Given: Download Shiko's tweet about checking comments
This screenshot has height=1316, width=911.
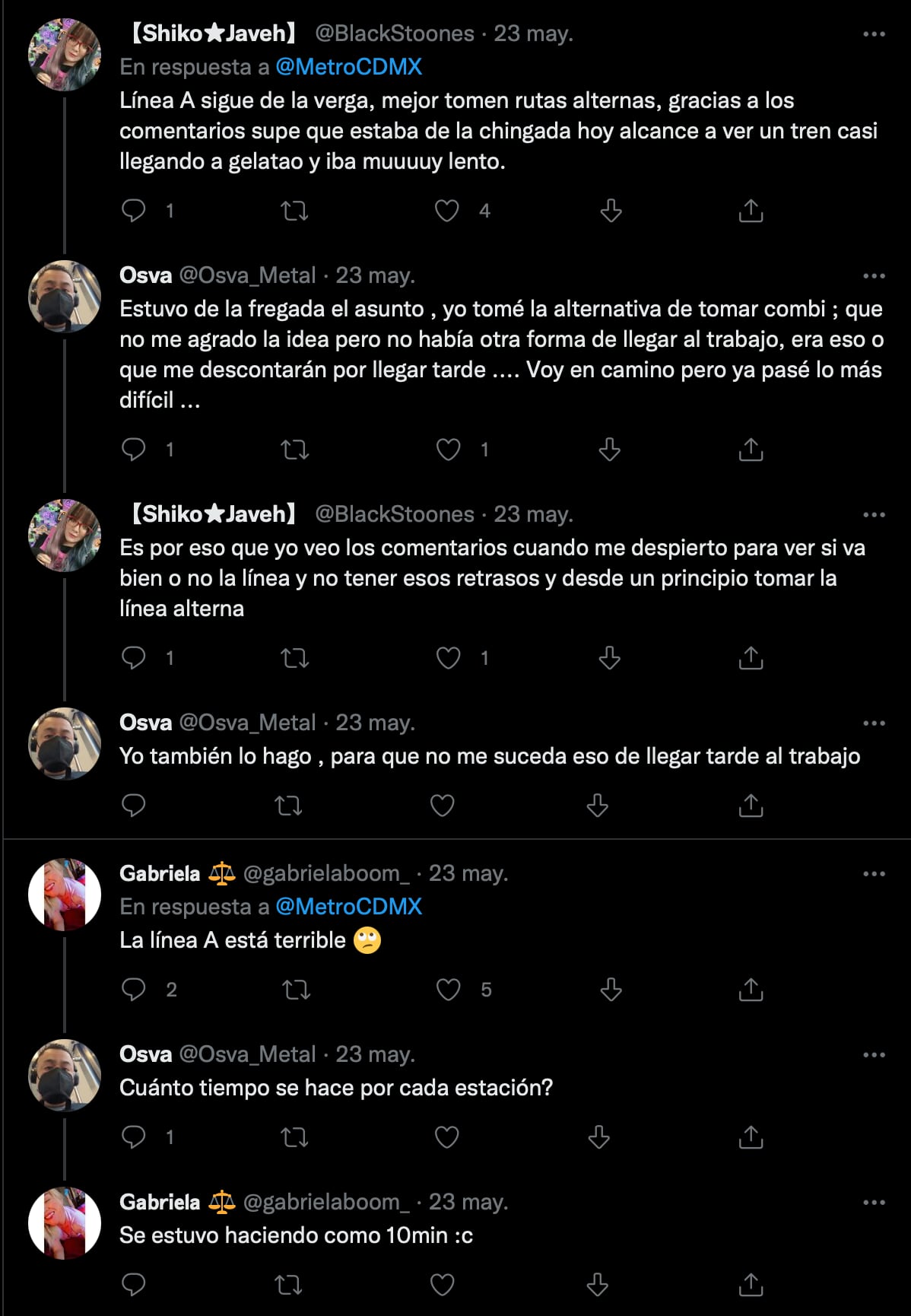Looking at the screenshot, I should pyautogui.click(x=610, y=658).
